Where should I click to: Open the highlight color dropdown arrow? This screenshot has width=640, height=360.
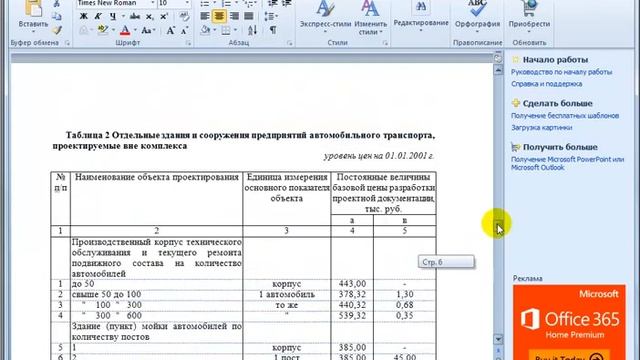click(x=113, y=30)
